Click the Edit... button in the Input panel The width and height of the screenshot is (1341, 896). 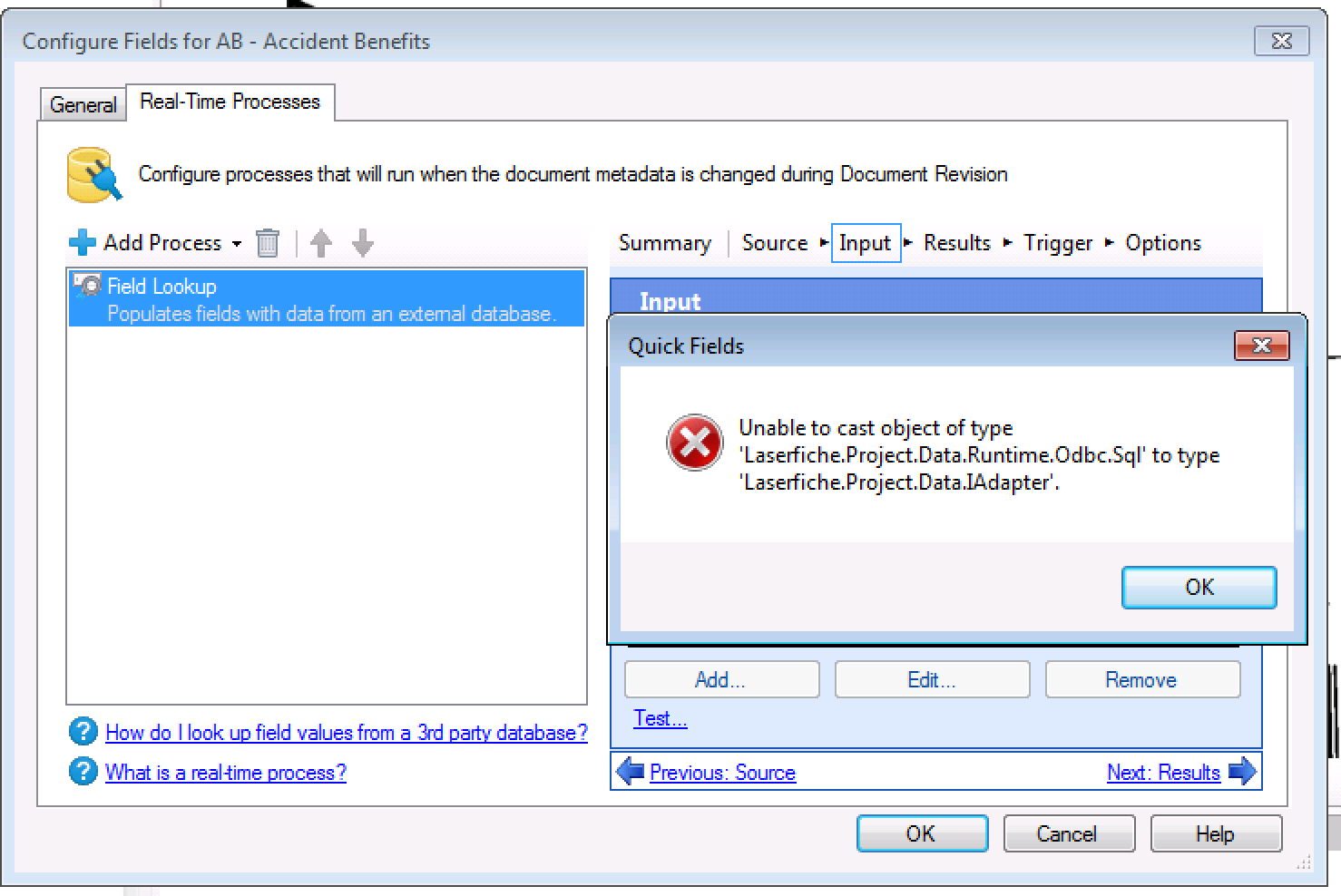pyautogui.click(x=932, y=679)
